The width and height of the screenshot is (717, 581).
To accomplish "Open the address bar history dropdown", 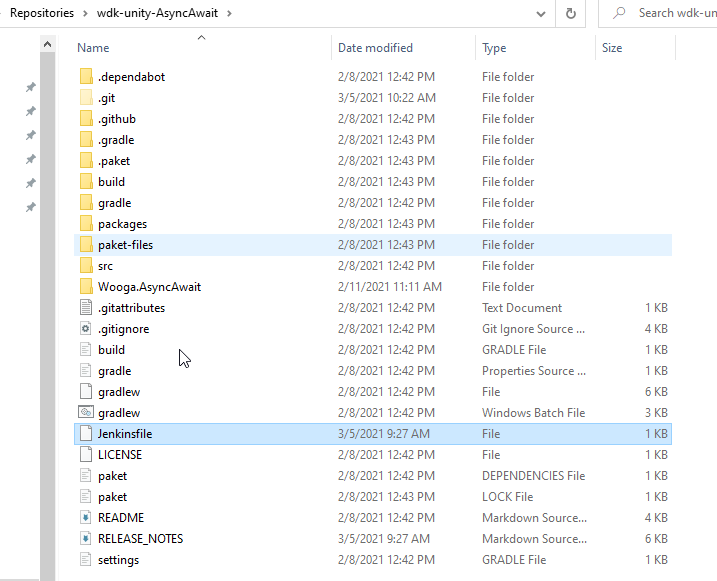I will [x=541, y=14].
